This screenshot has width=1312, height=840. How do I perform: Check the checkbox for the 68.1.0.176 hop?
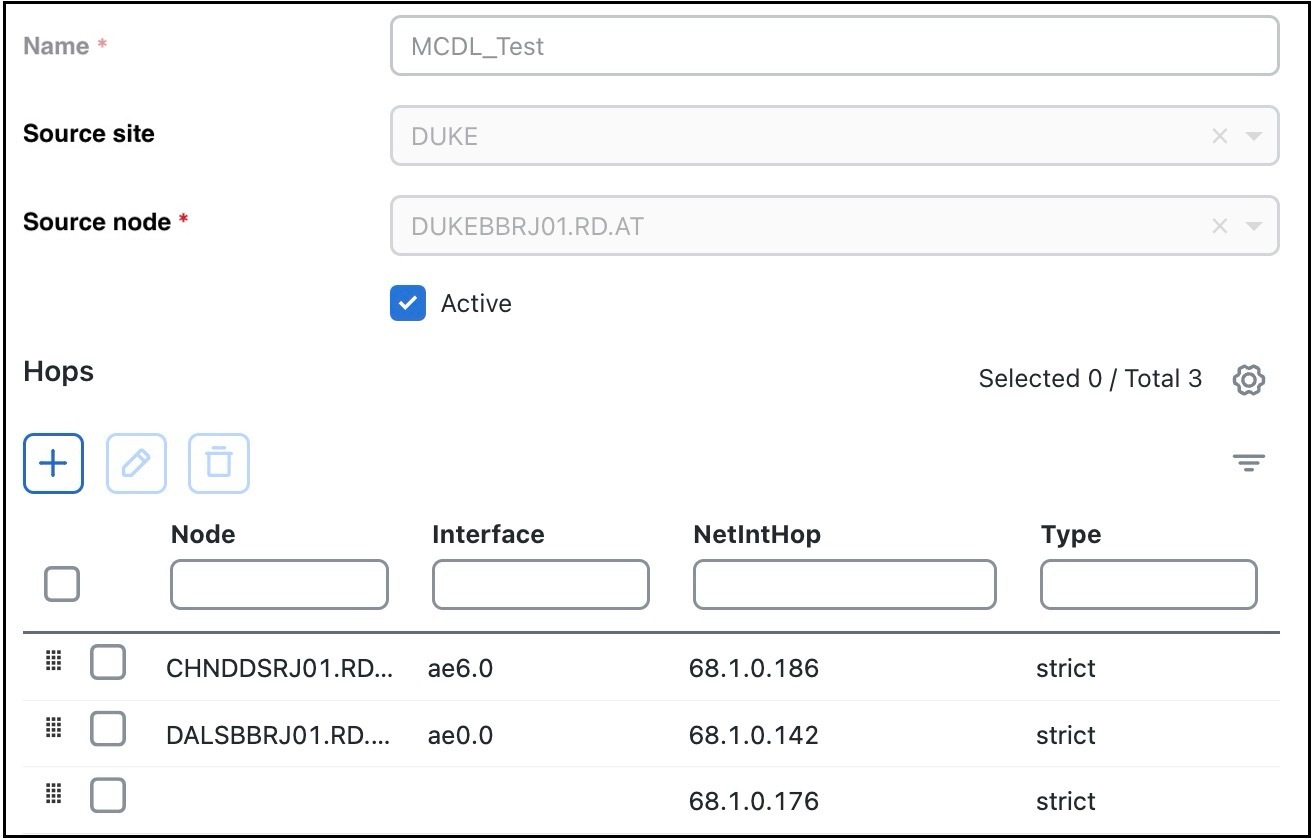(108, 795)
